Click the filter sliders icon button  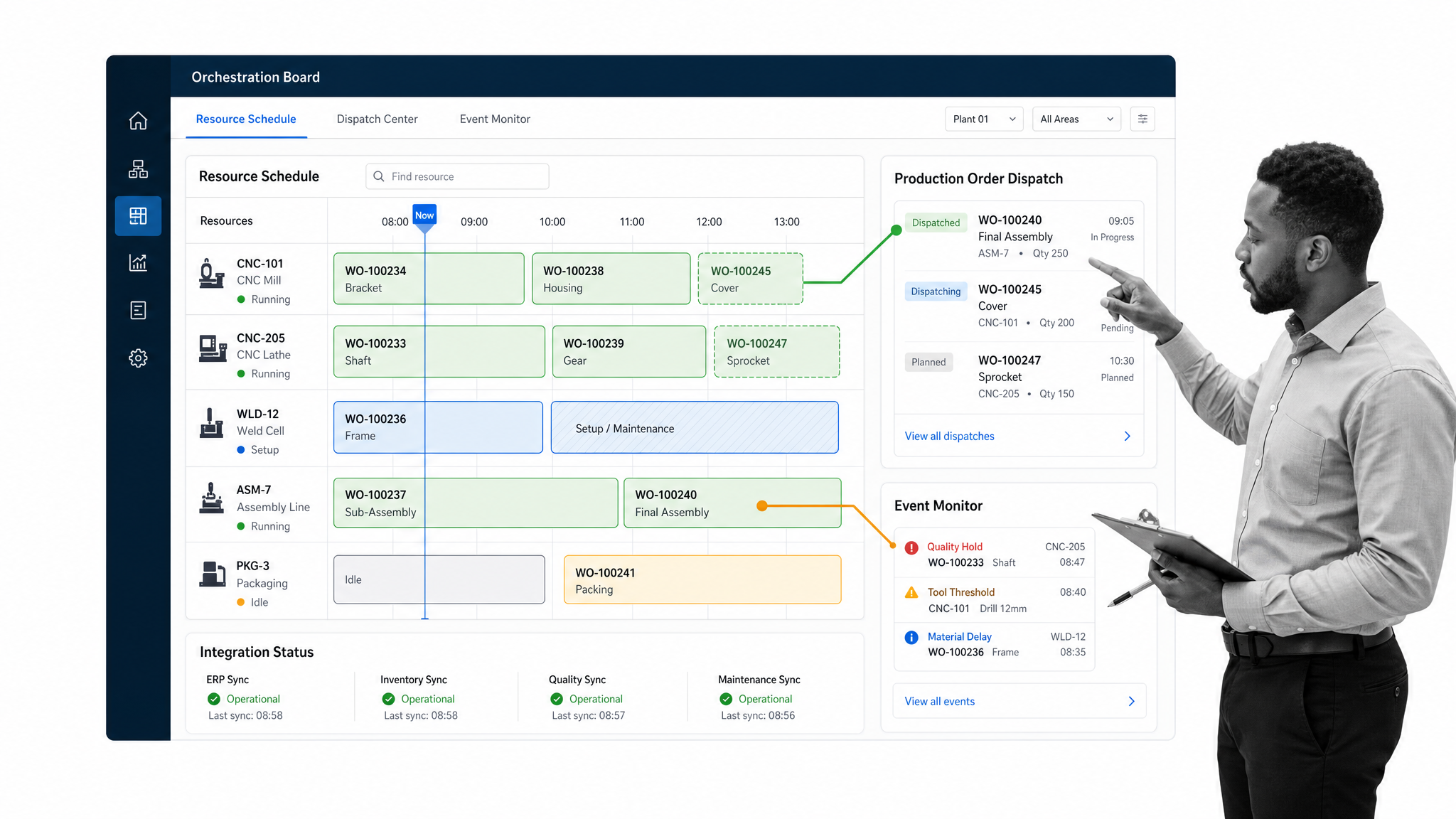pos(1142,119)
